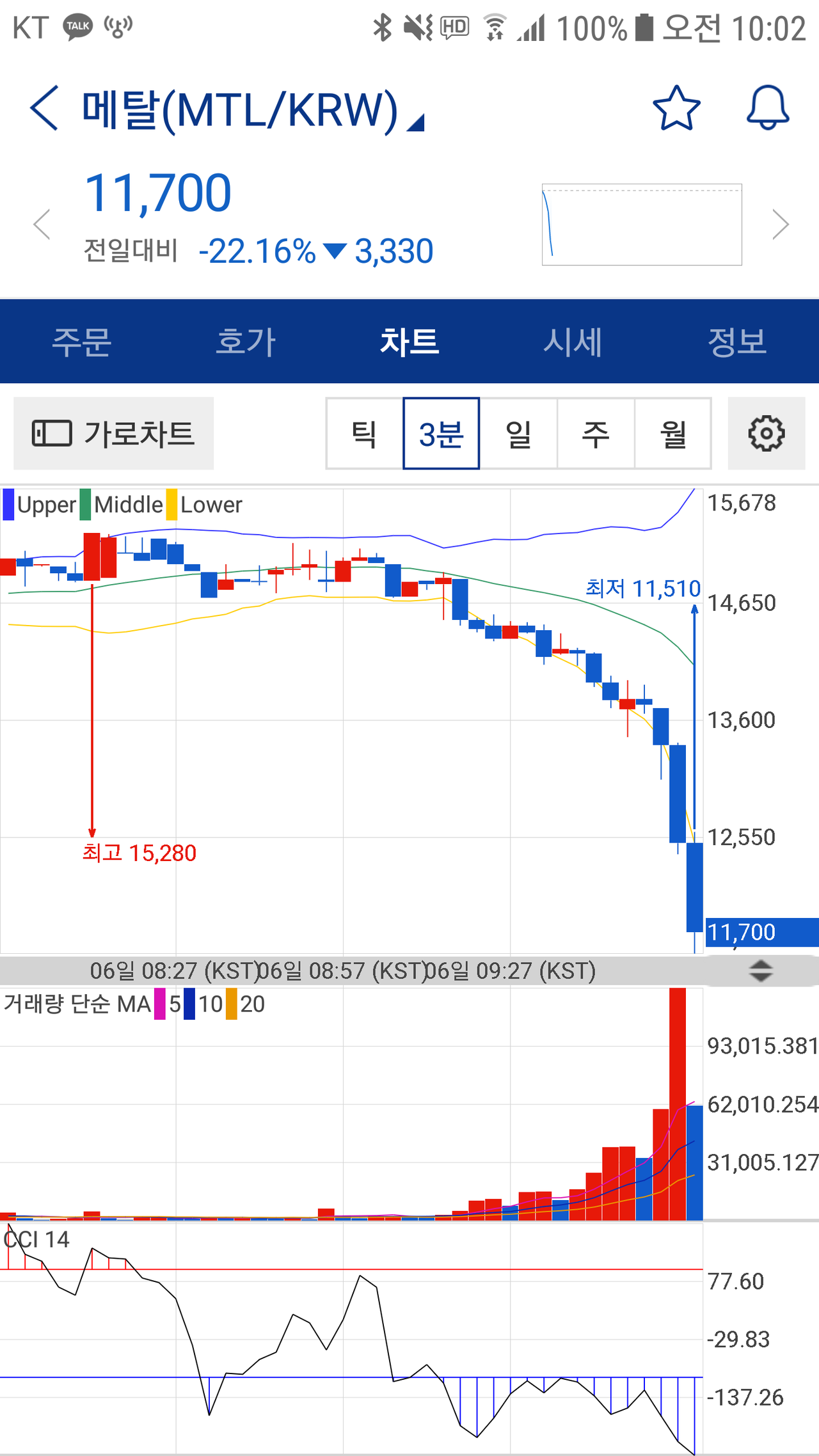The image size is (819, 1456).
Task: Tap the blue Upper band color swatch
Action: click(8, 505)
